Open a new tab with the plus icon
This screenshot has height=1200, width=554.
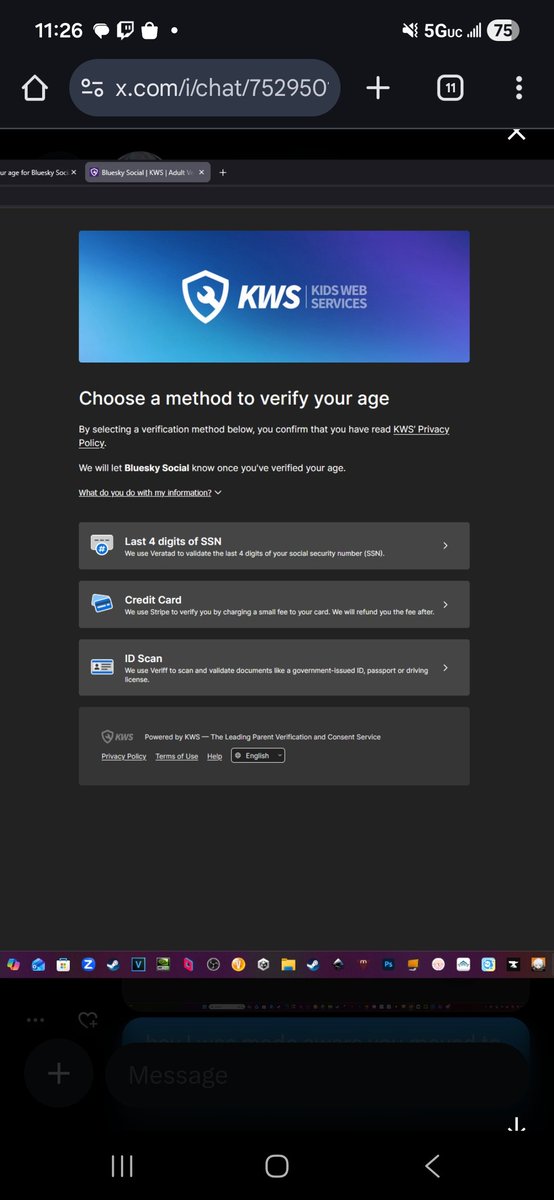point(378,89)
